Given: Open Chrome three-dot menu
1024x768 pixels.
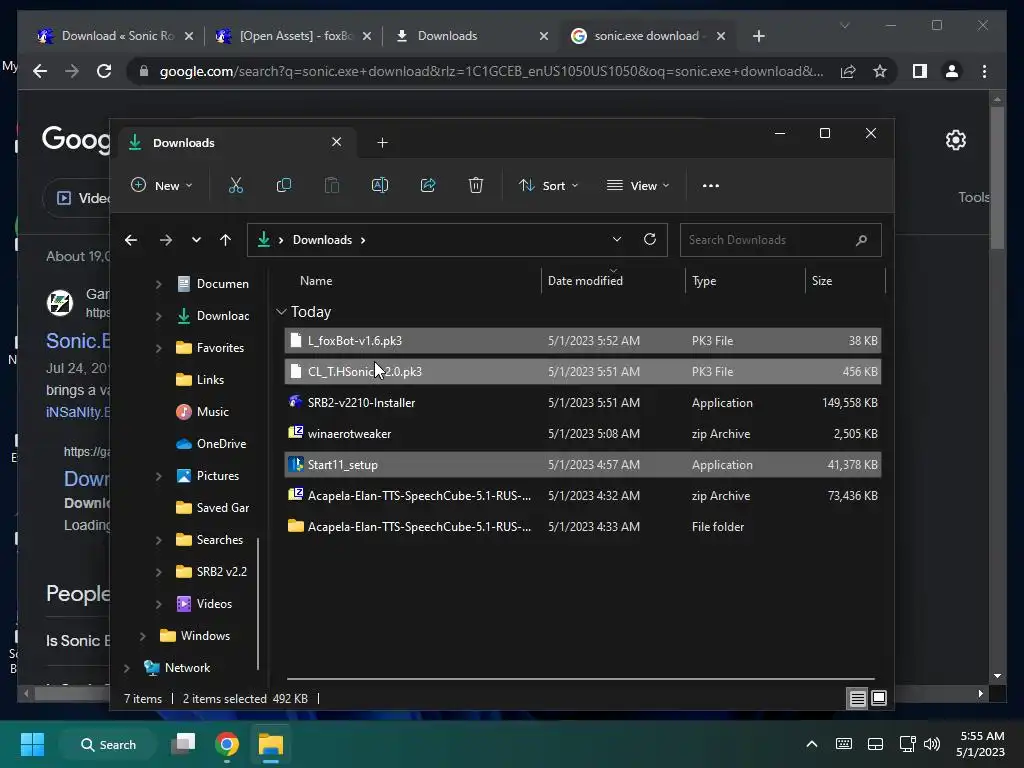Looking at the screenshot, I should pos(984,71).
